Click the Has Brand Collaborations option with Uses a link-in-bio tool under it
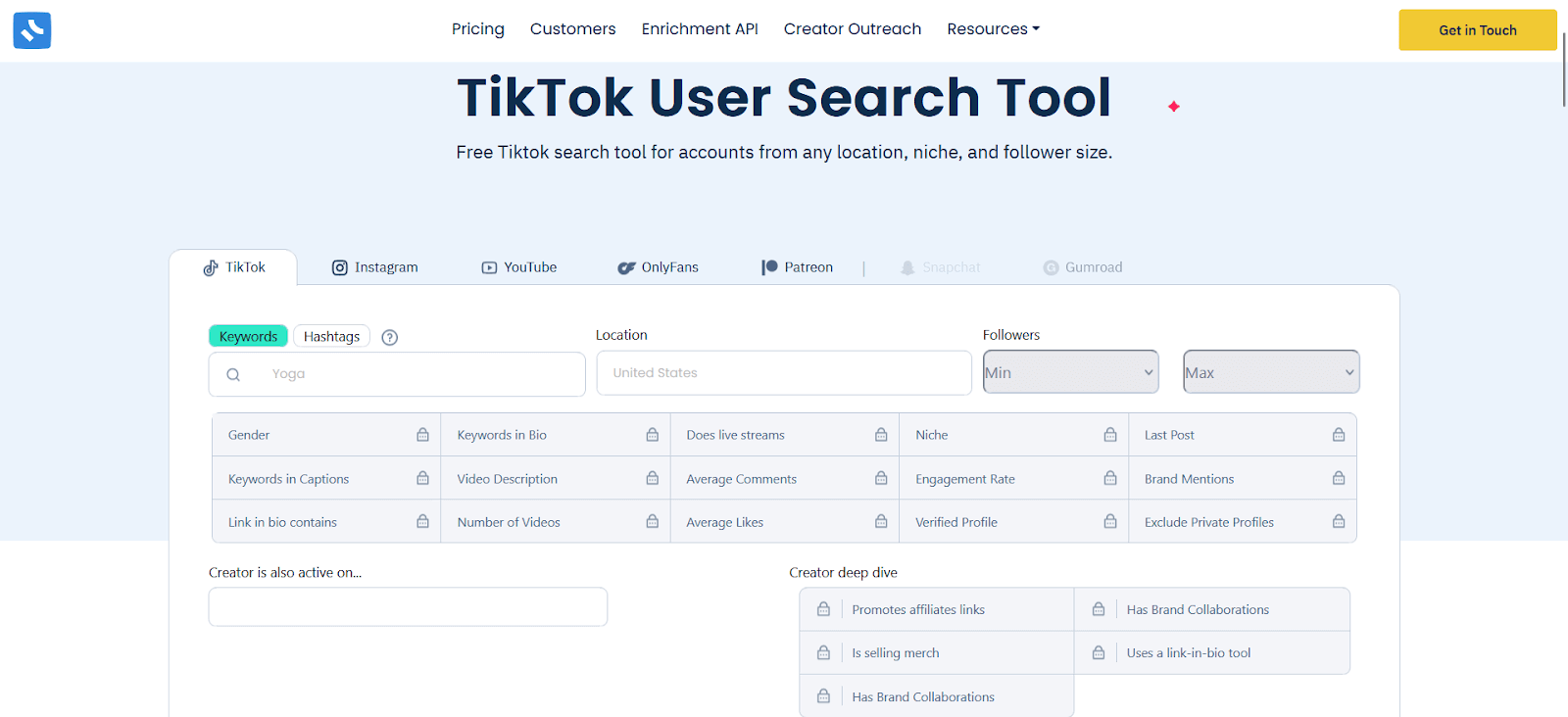 (x=1198, y=609)
